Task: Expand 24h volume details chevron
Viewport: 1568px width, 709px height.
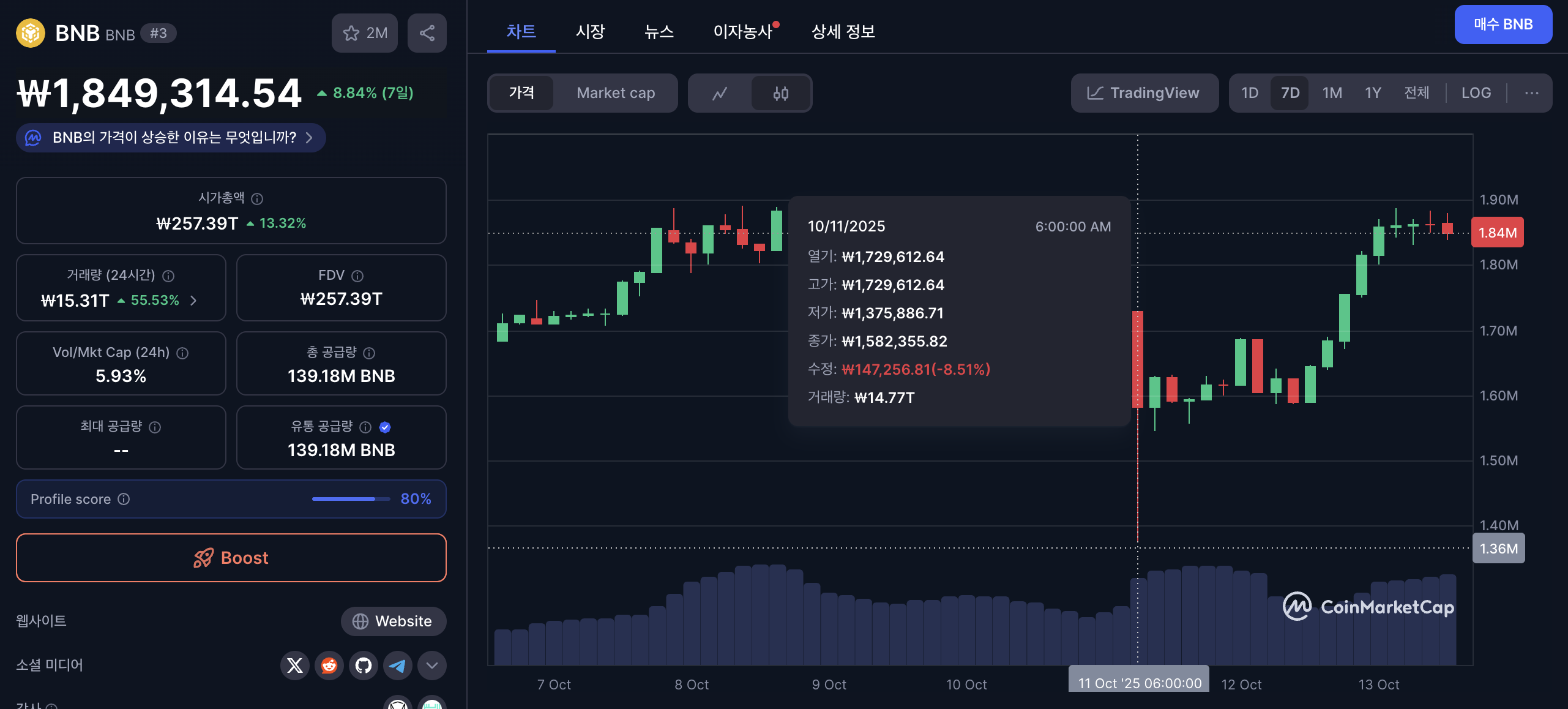Action: coord(193,301)
